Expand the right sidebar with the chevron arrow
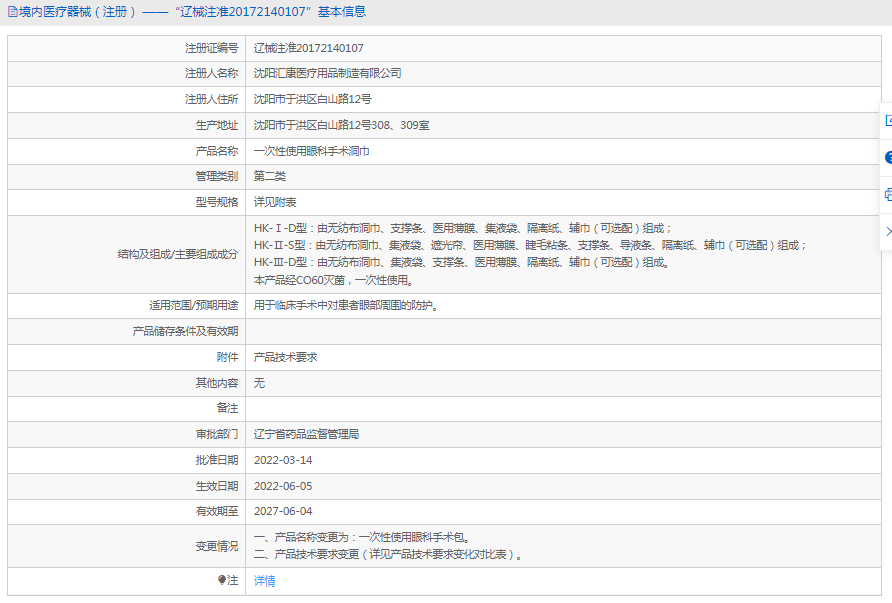Screen dimensions: 892x603 [x=887, y=231]
